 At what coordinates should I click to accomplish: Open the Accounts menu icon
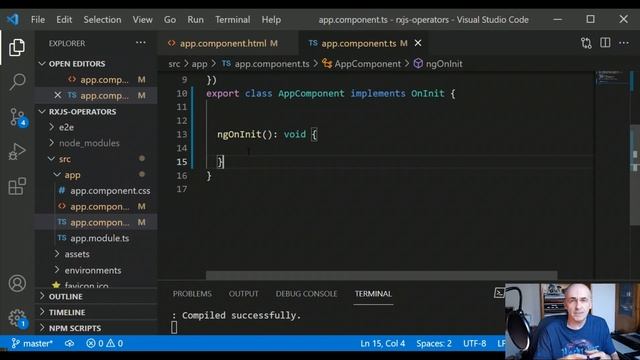[x=17, y=283]
